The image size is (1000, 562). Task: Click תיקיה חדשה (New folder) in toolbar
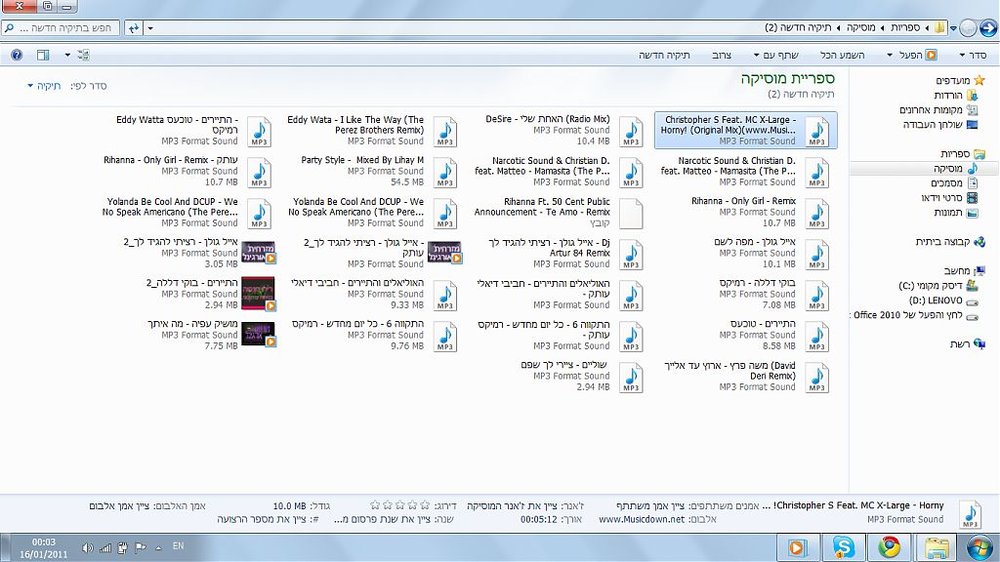(x=665, y=55)
